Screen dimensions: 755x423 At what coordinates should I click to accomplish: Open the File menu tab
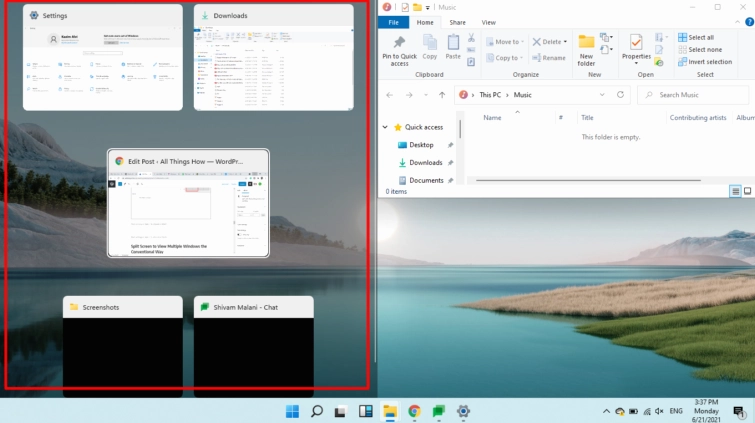coord(393,22)
